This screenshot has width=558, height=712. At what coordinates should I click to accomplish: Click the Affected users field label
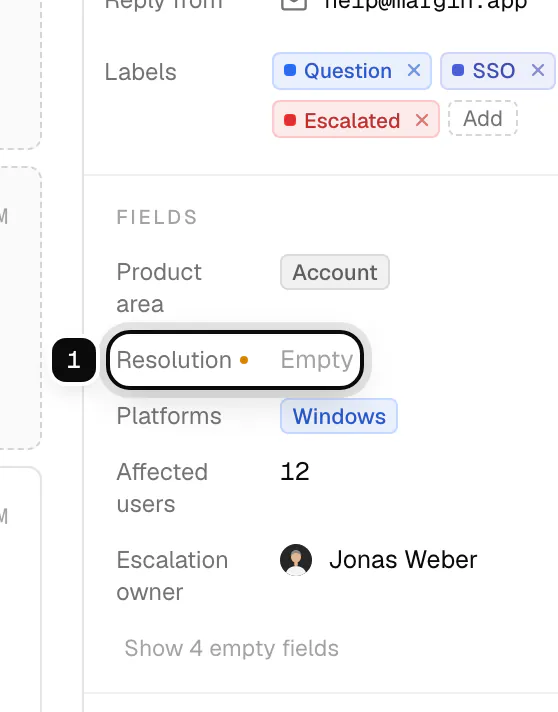[162, 488]
